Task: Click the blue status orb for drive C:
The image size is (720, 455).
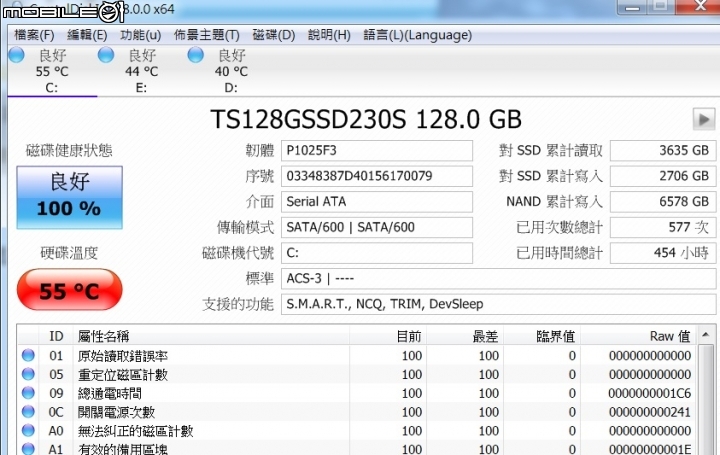Action: (17, 55)
